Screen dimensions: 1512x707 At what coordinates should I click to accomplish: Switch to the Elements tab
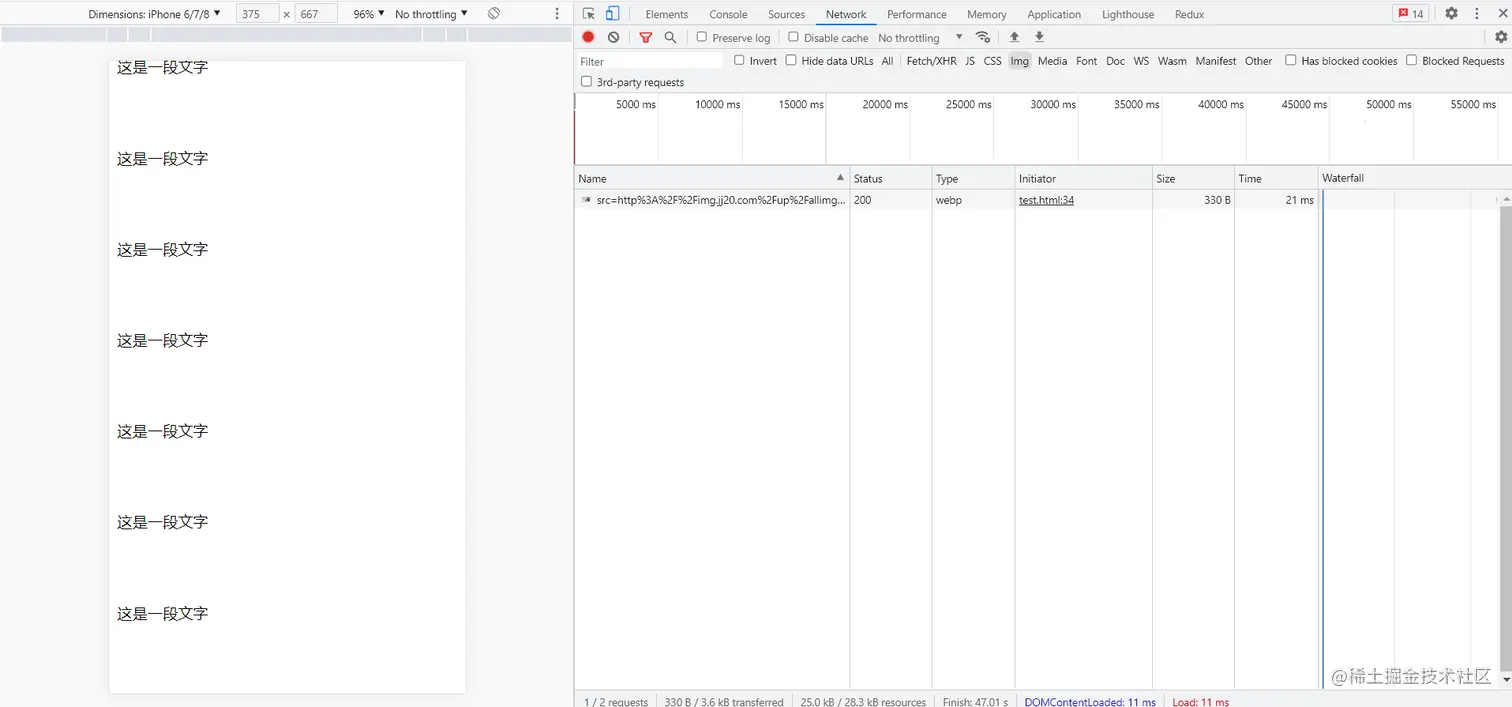[x=667, y=14]
